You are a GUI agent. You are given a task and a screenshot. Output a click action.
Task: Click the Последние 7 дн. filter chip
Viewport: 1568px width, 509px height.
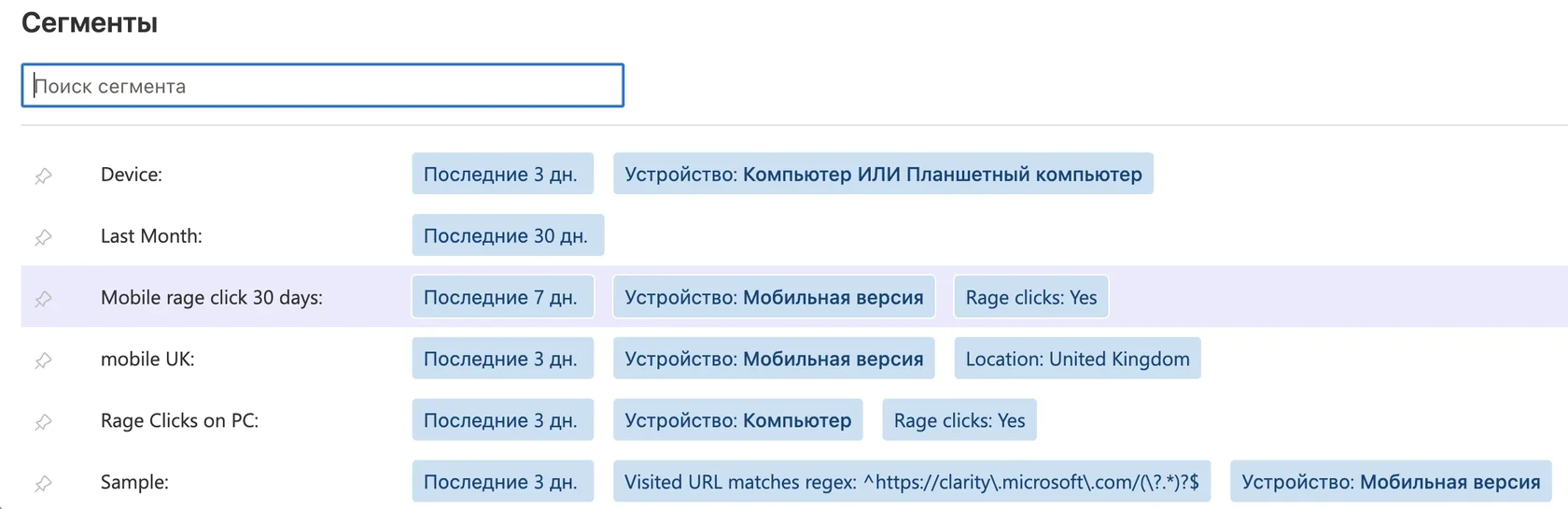click(x=502, y=297)
